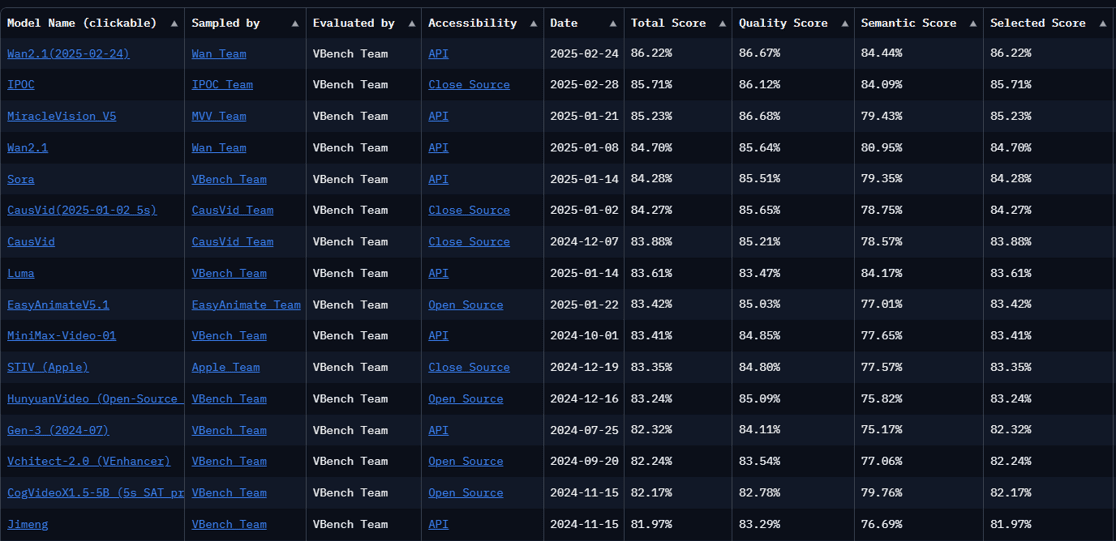Click the Semantic Score column header text
The image size is (1116, 541).
909,23
